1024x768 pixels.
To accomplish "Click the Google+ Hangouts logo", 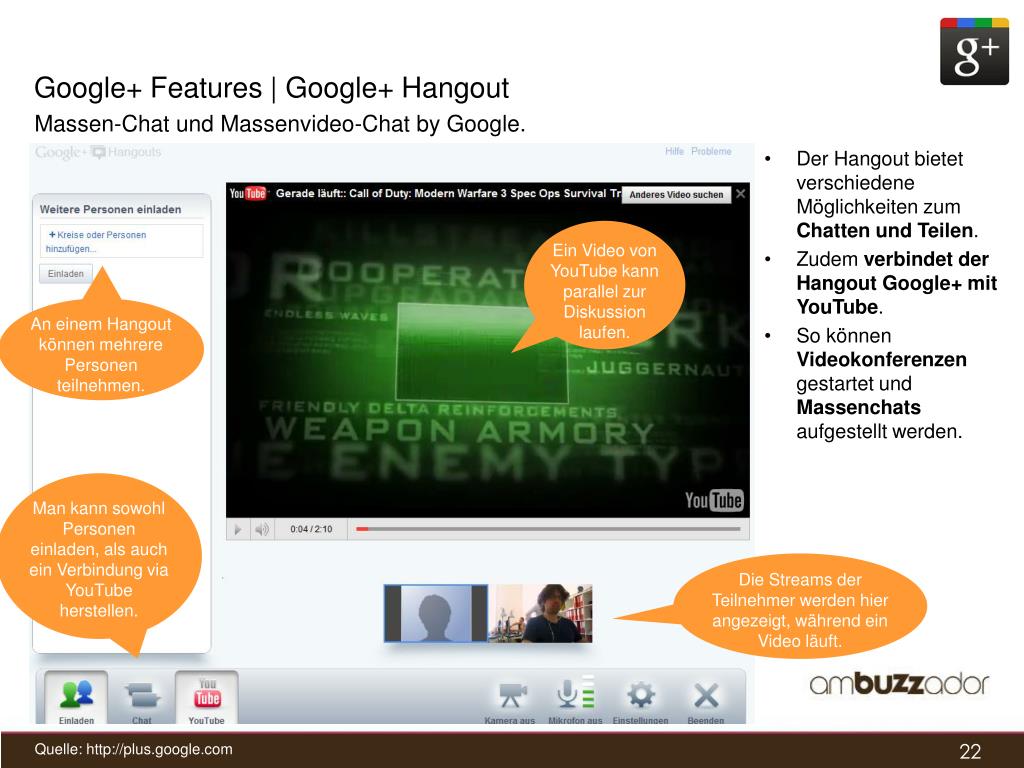I will (98, 153).
